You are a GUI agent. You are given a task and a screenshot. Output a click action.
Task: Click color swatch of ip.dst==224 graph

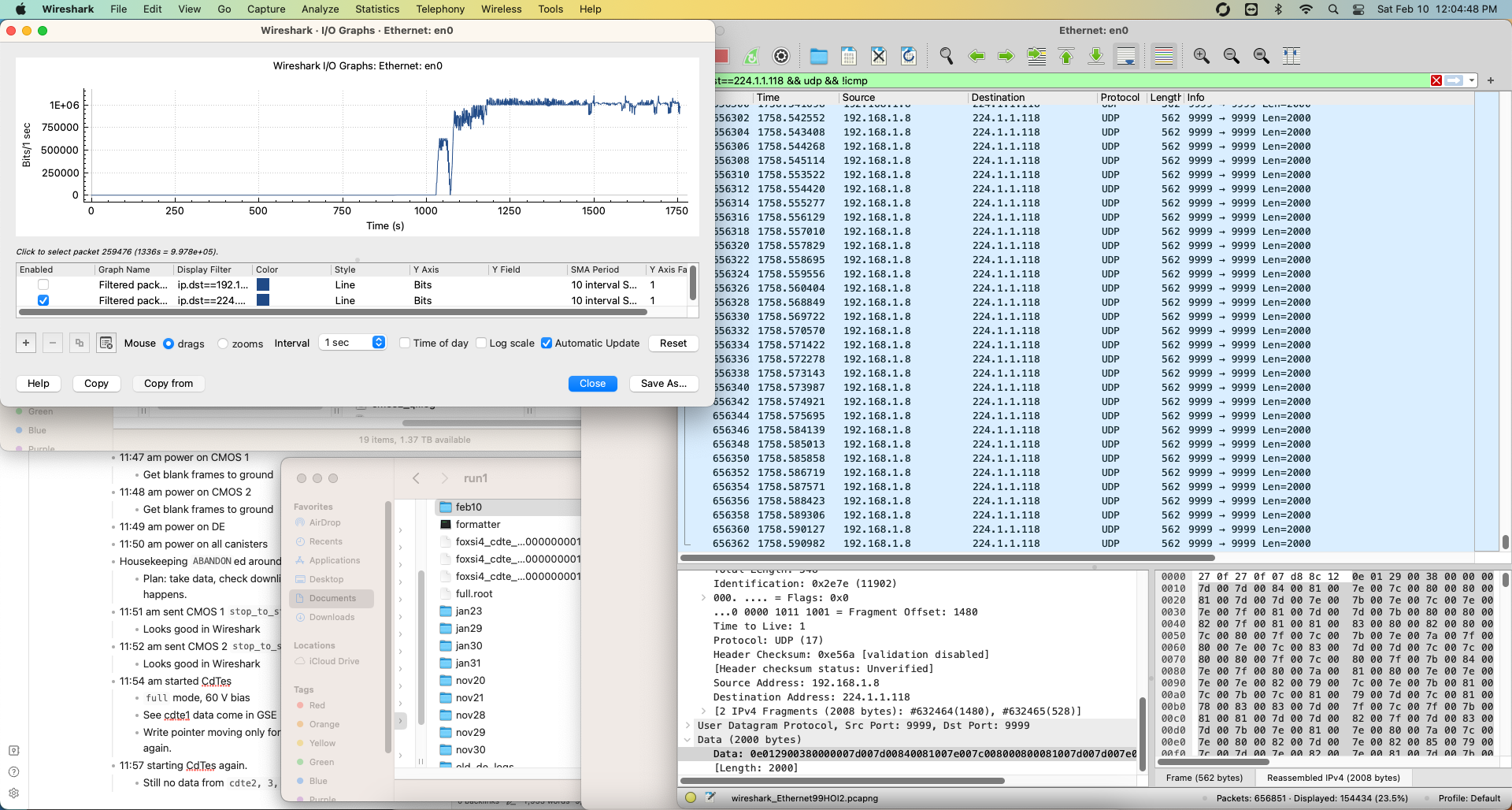coord(263,300)
